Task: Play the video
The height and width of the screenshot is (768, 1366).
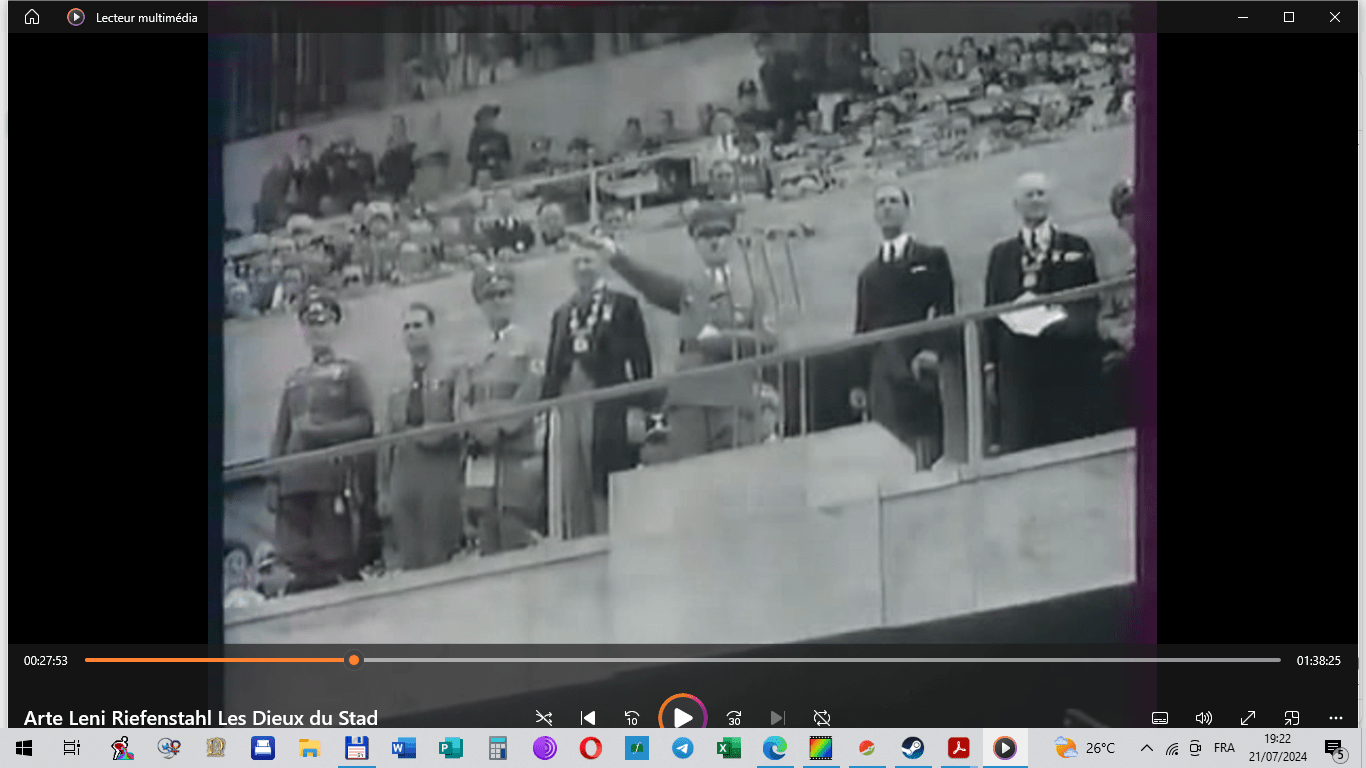Action: click(x=683, y=717)
